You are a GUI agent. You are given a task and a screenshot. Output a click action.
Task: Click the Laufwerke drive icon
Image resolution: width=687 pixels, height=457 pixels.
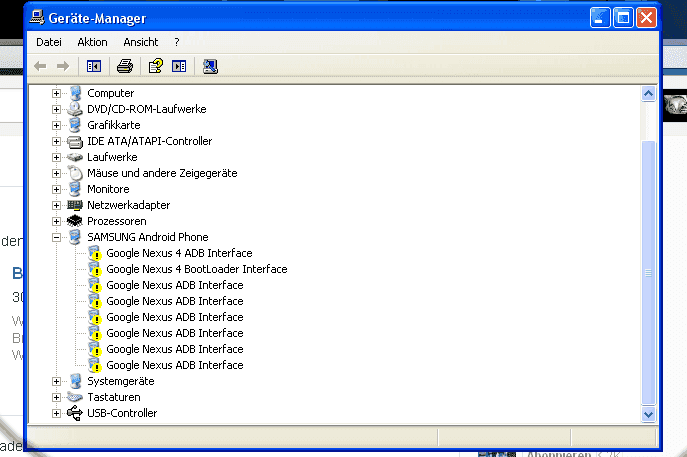(x=75, y=157)
